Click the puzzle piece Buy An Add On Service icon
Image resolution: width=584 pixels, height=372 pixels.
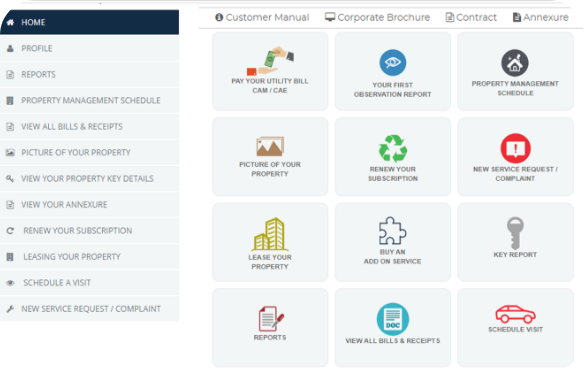pyautogui.click(x=393, y=231)
